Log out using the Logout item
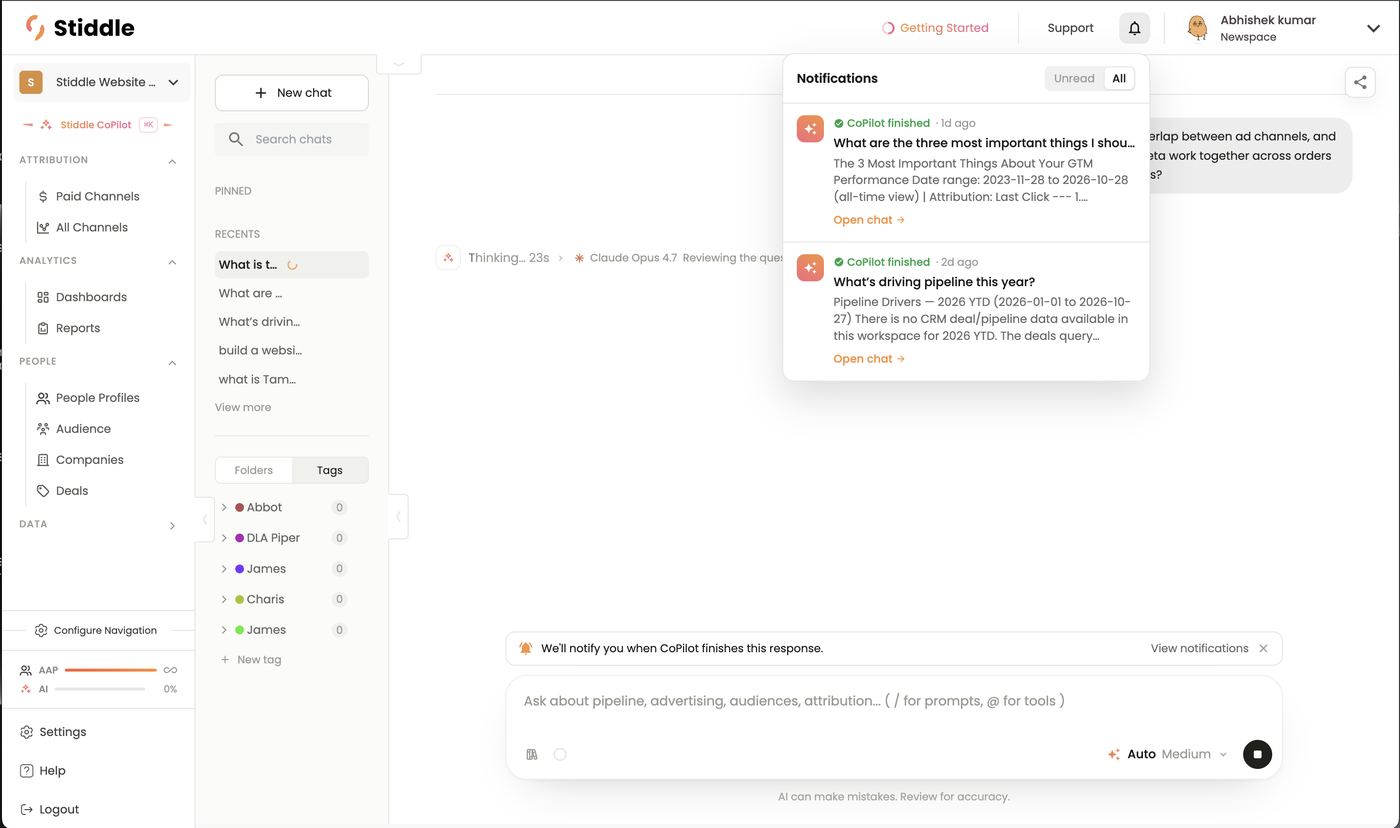 tap(49, 810)
